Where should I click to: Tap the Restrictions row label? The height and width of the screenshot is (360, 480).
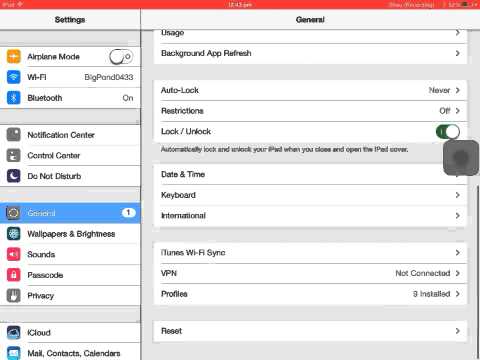pyautogui.click(x=182, y=111)
